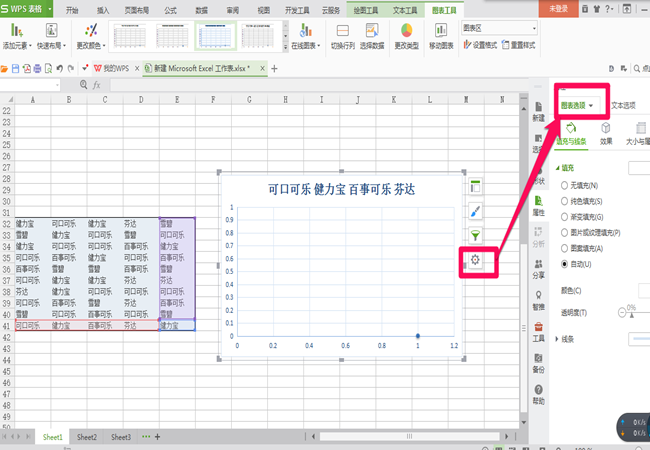This screenshot has height=450, width=650.
Task: Select the 纯色填充(S) solid fill radio button
Action: coord(564,201)
